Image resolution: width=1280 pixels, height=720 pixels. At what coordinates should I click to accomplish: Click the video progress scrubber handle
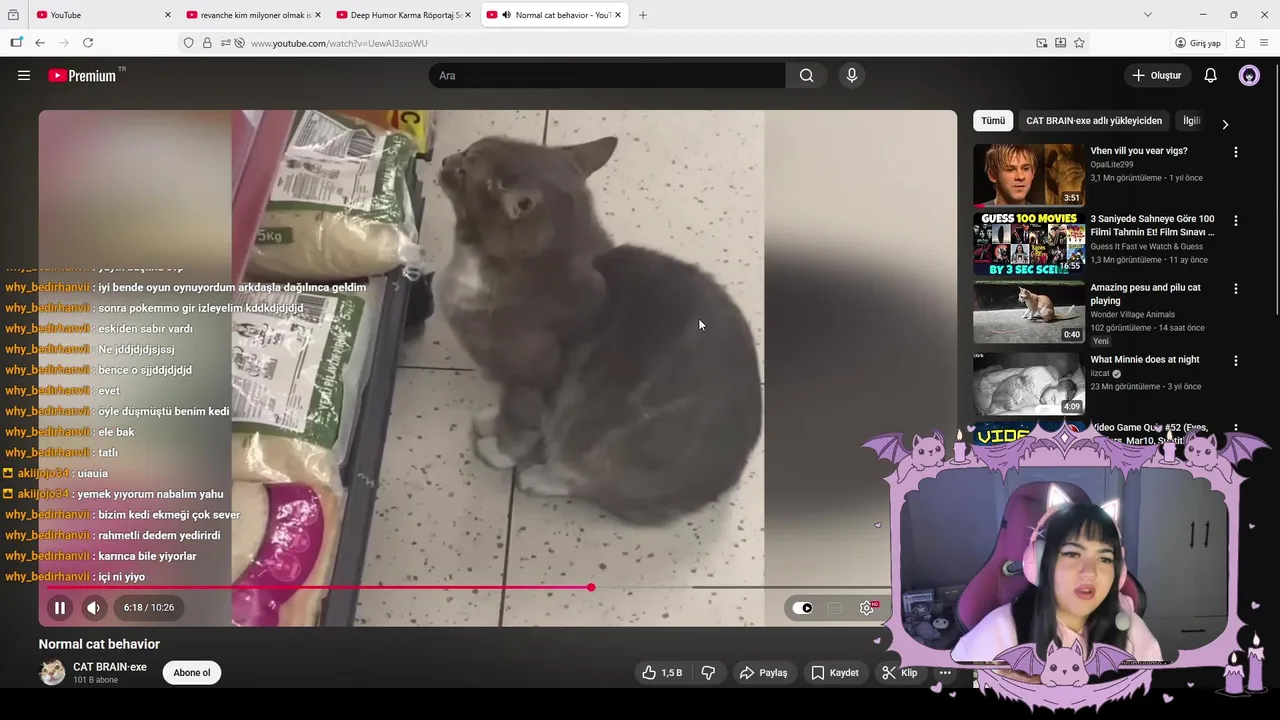591,587
